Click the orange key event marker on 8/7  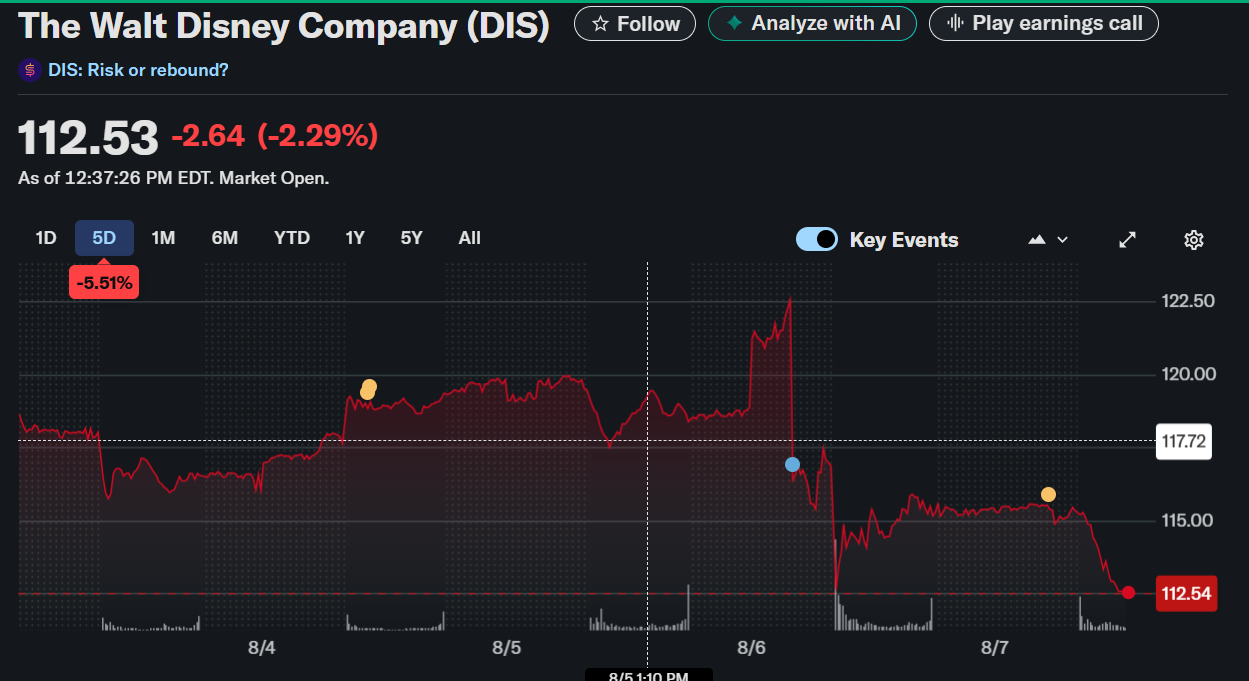click(x=1048, y=494)
